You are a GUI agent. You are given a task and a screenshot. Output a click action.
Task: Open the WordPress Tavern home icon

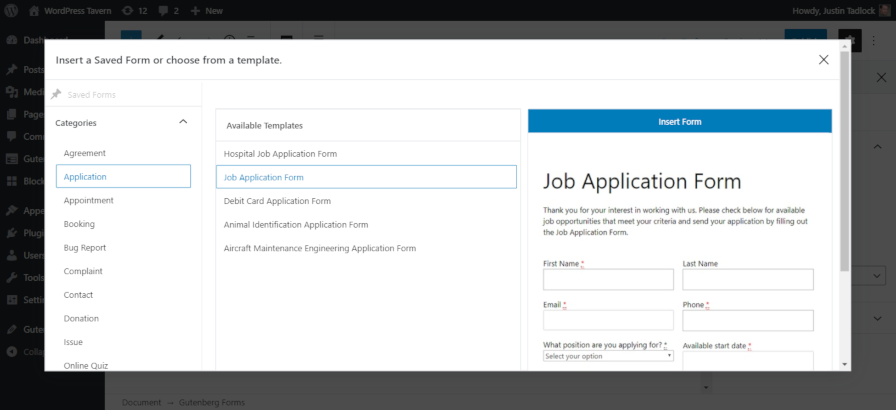click(x=34, y=9)
